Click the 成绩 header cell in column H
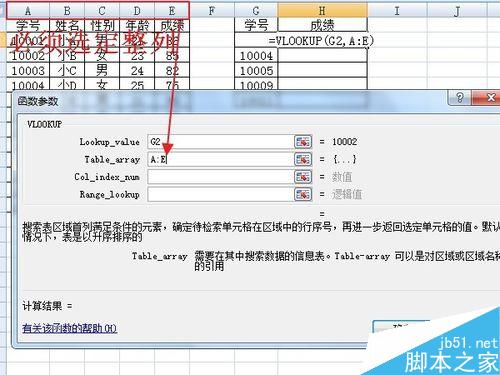Image resolution: width=500 pixels, height=375 pixels. [x=322, y=25]
